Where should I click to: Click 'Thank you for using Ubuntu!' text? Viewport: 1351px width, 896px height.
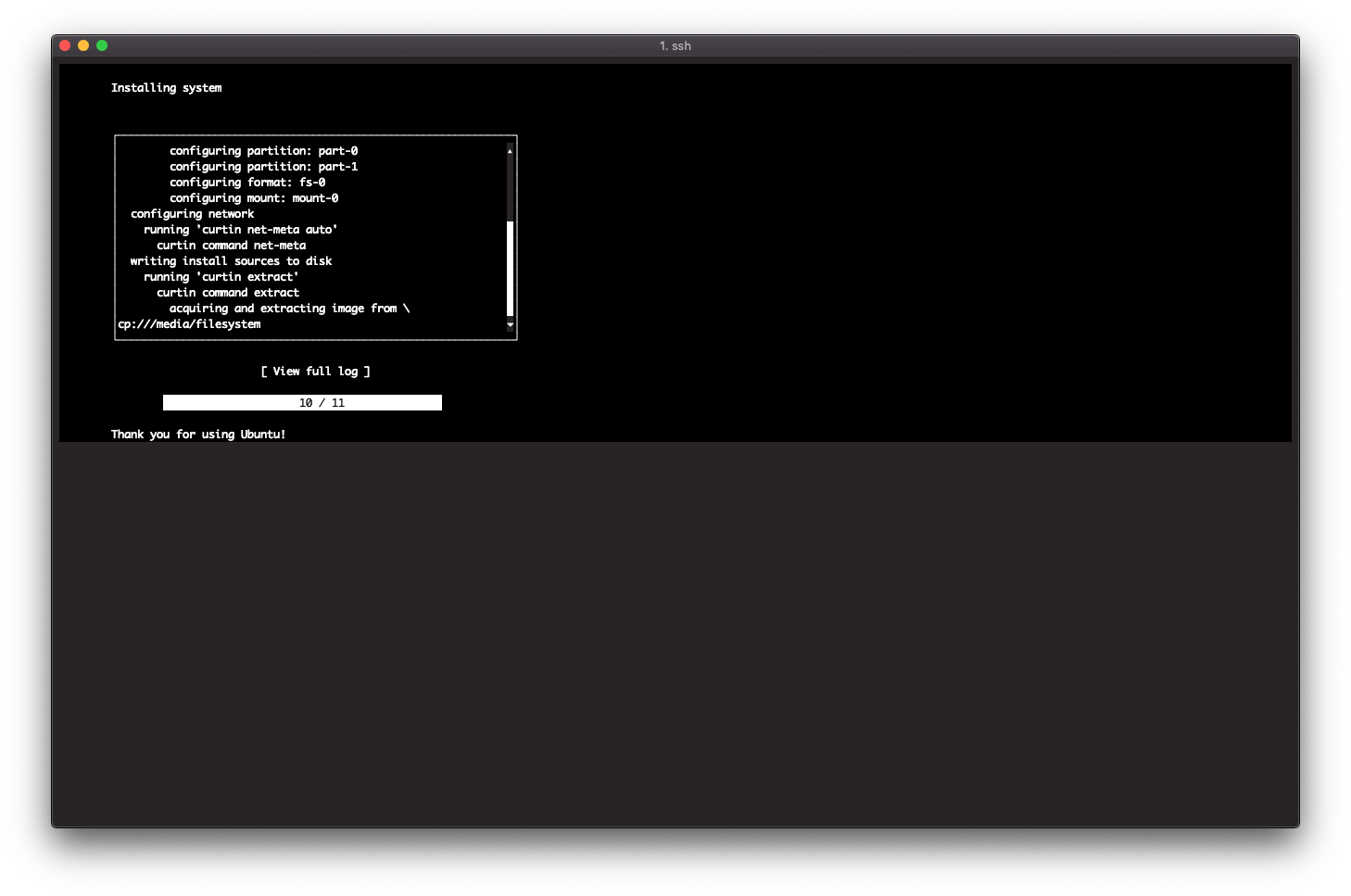(198, 435)
